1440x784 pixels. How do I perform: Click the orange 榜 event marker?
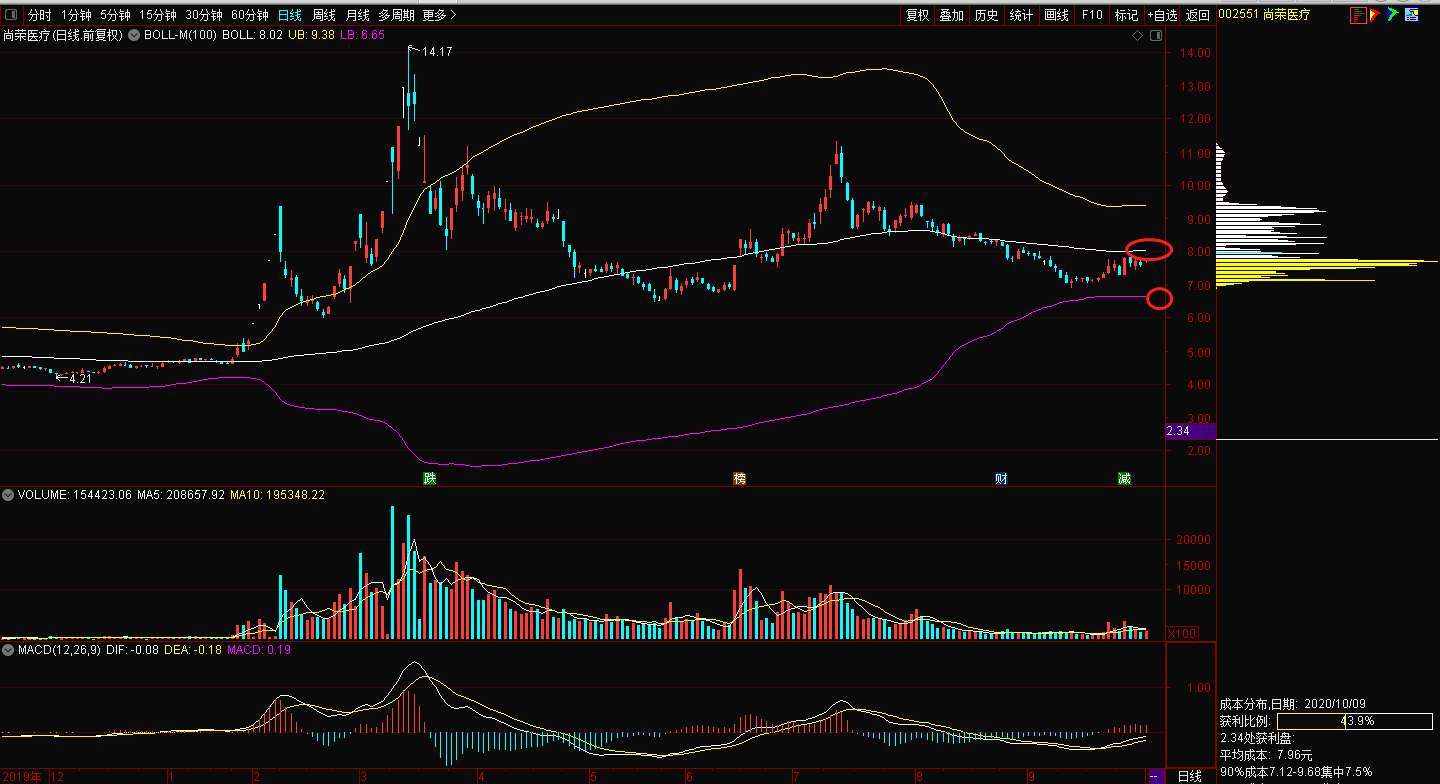tap(740, 478)
